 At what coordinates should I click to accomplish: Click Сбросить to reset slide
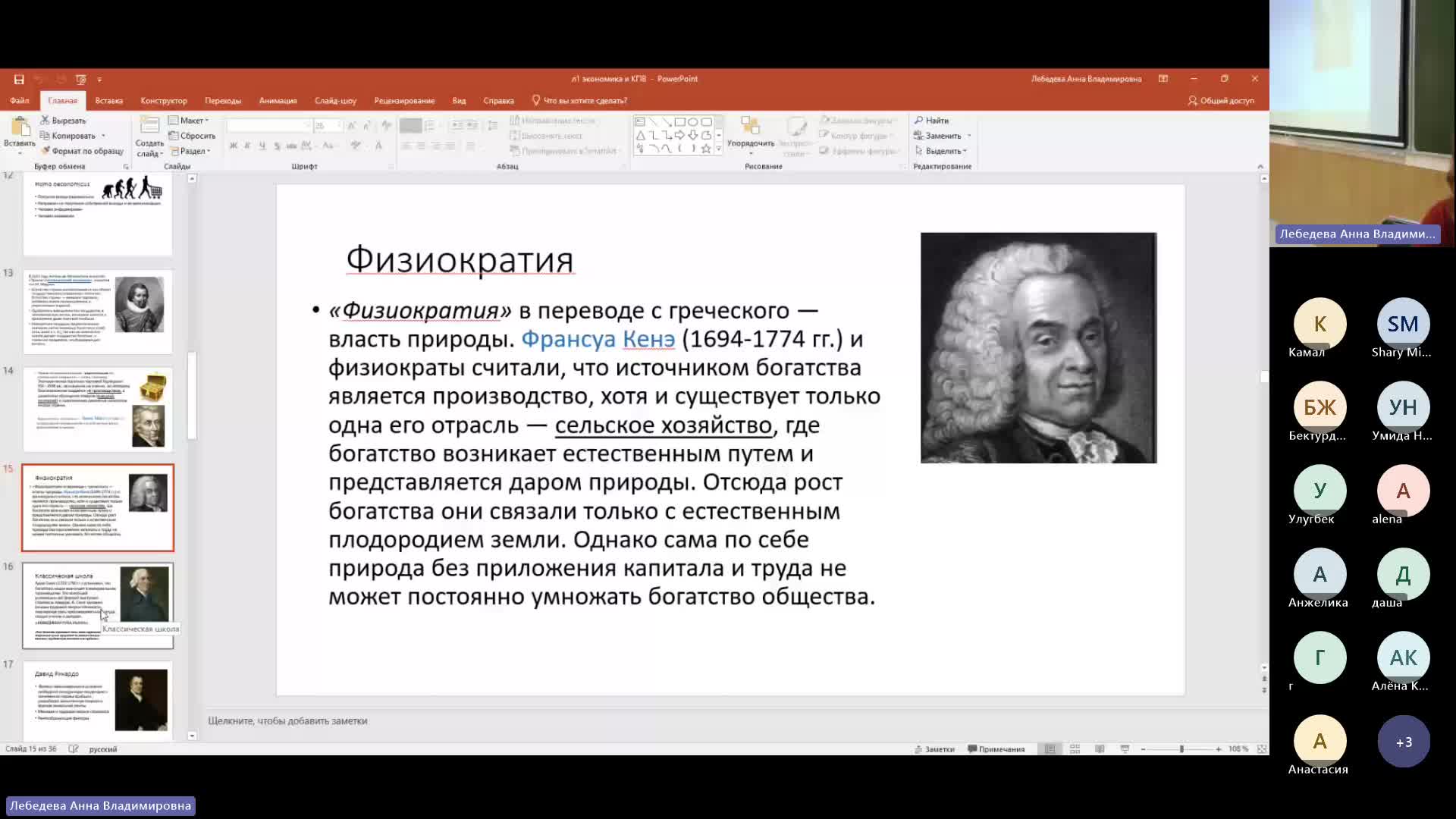click(193, 136)
